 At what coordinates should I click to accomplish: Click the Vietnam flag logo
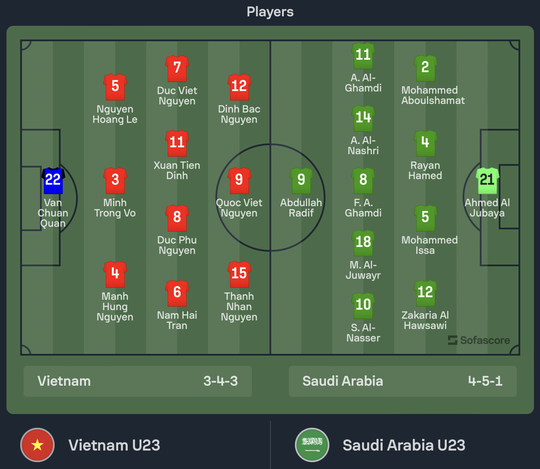37,445
